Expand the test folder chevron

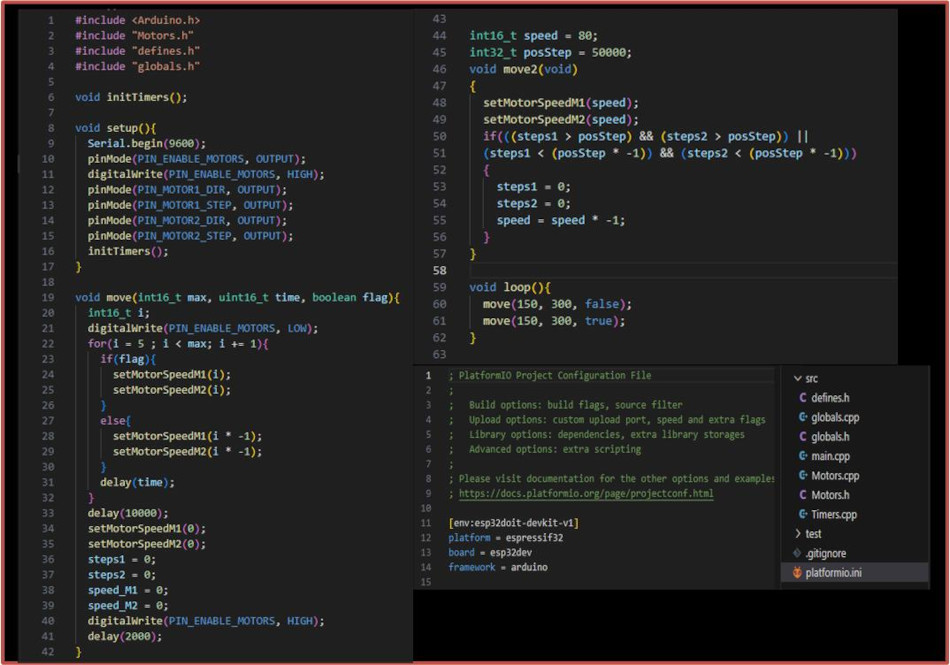click(797, 534)
